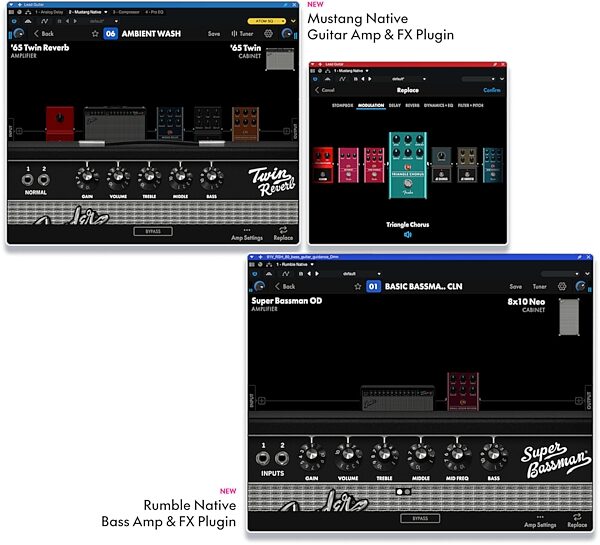Click Save in the Rumble Native window
Viewport: 600px width, 545px height.
515,286
